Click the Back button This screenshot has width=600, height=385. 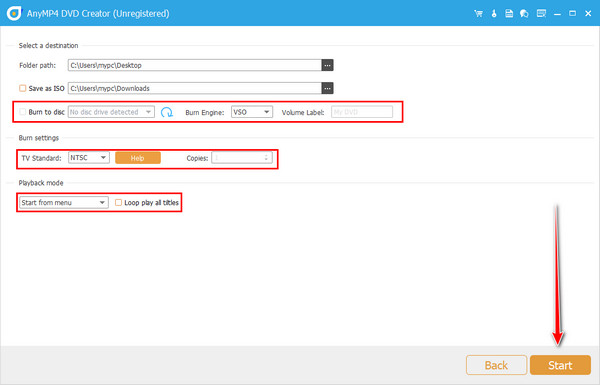coord(496,365)
